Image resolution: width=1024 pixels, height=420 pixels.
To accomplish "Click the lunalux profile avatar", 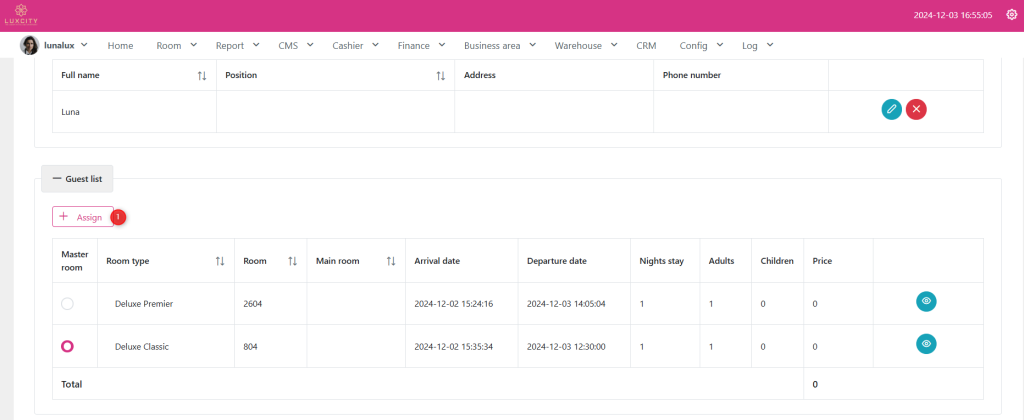I will pyautogui.click(x=30, y=45).
